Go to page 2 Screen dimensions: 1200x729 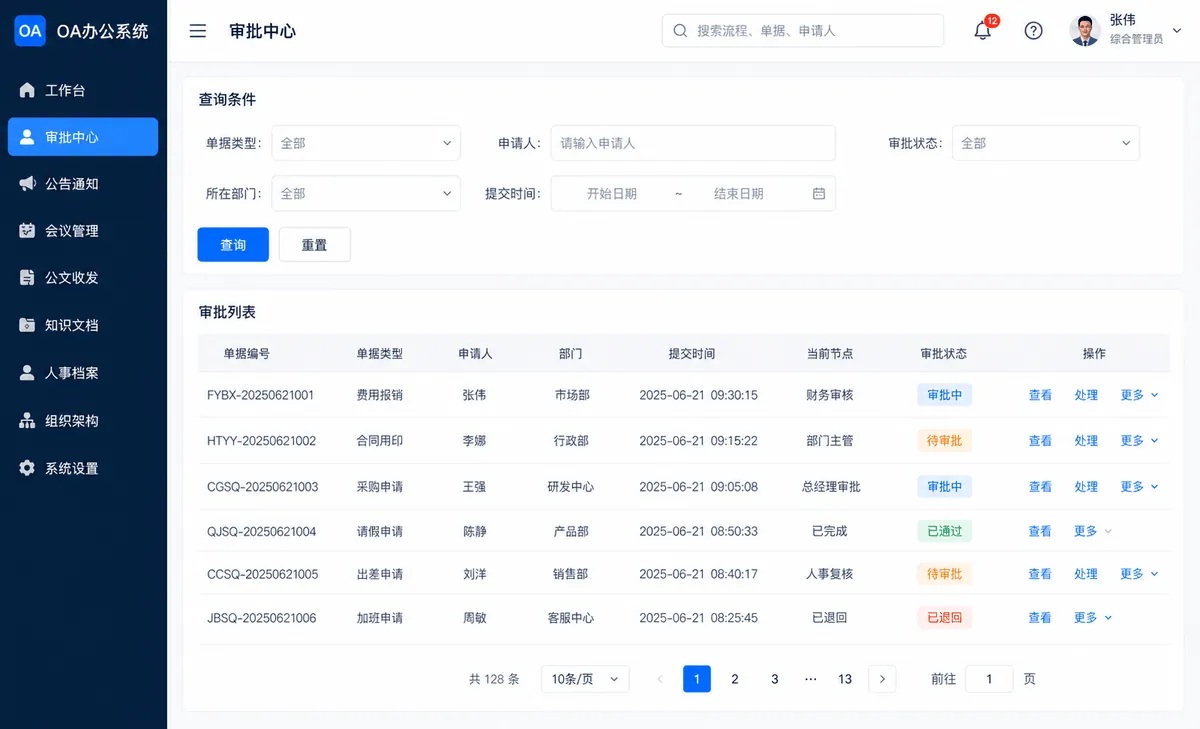(x=735, y=679)
